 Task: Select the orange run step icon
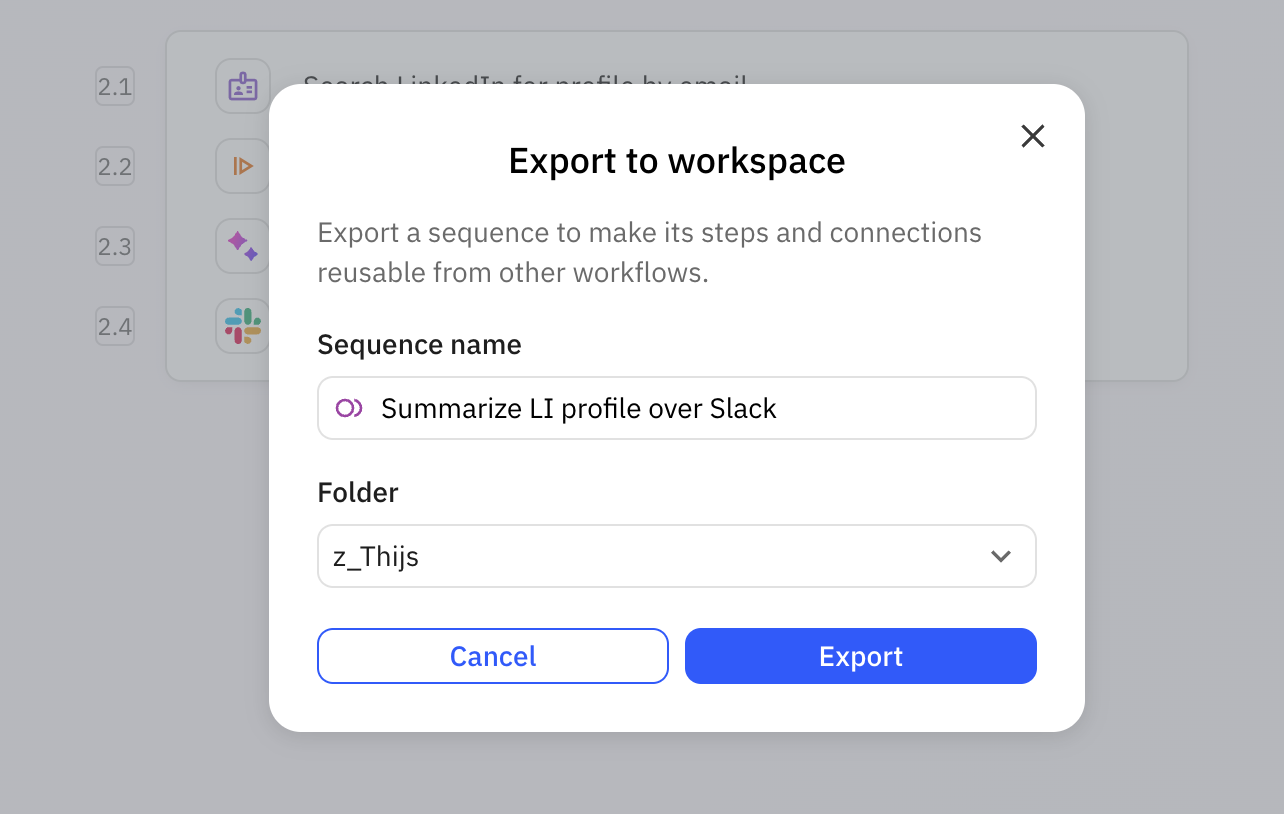point(242,166)
